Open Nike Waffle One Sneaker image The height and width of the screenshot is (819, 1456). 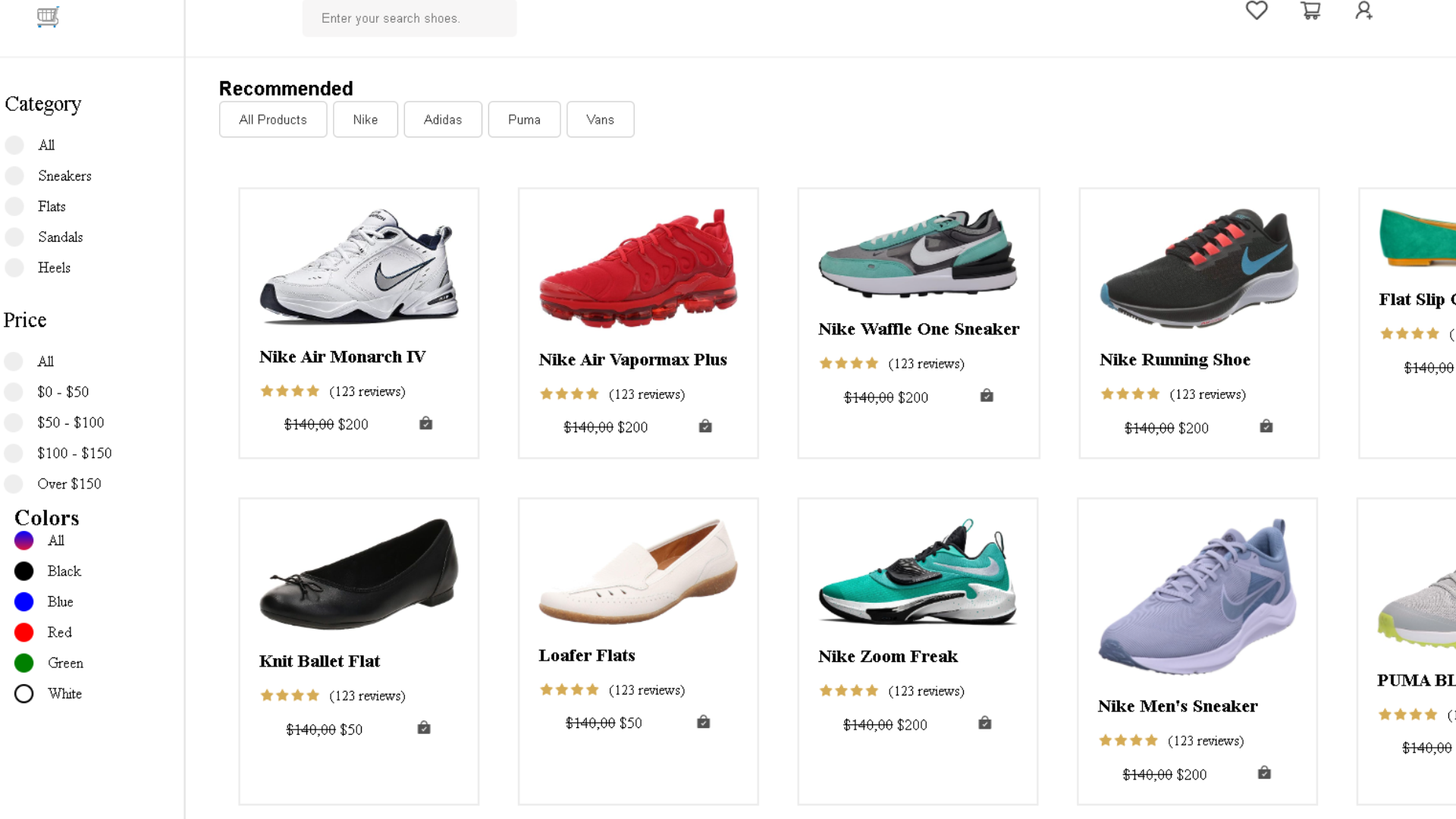918,253
